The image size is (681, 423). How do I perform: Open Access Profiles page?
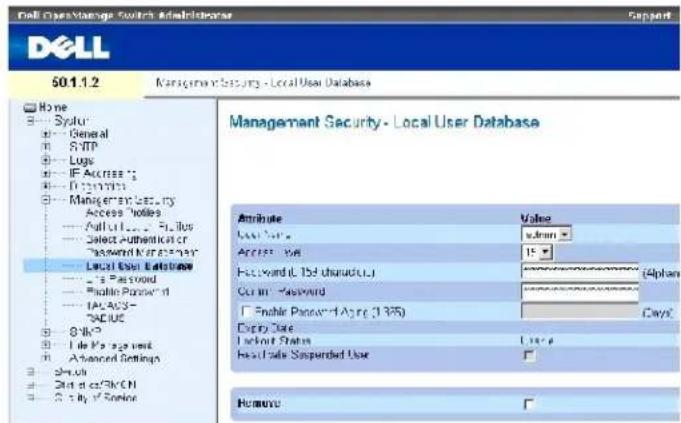tap(123, 213)
